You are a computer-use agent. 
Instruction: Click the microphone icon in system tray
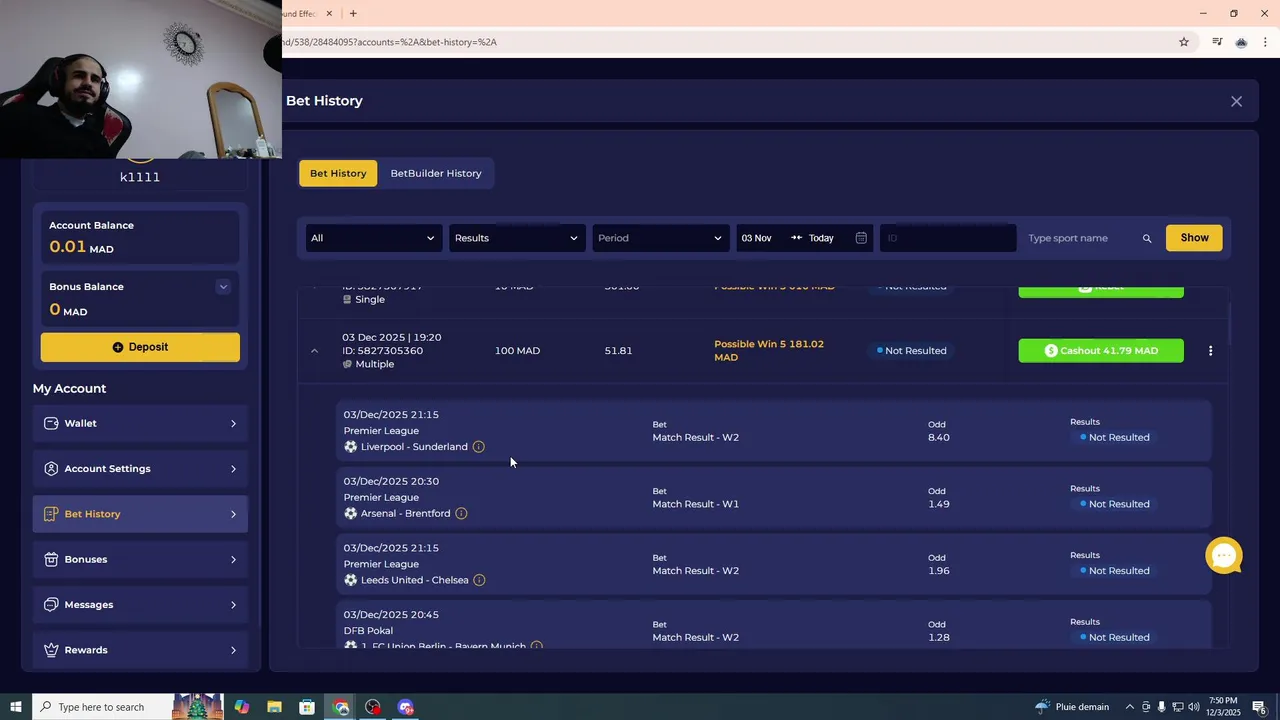point(1162,707)
